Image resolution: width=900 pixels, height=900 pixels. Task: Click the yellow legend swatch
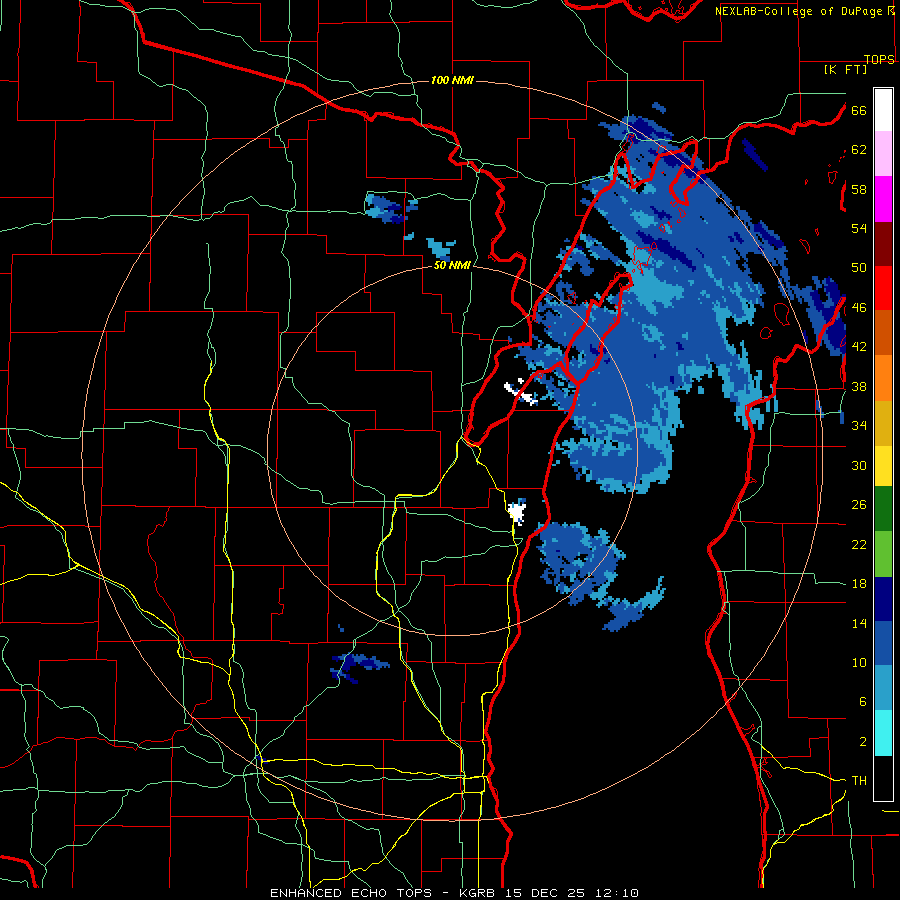pos(883,466)
